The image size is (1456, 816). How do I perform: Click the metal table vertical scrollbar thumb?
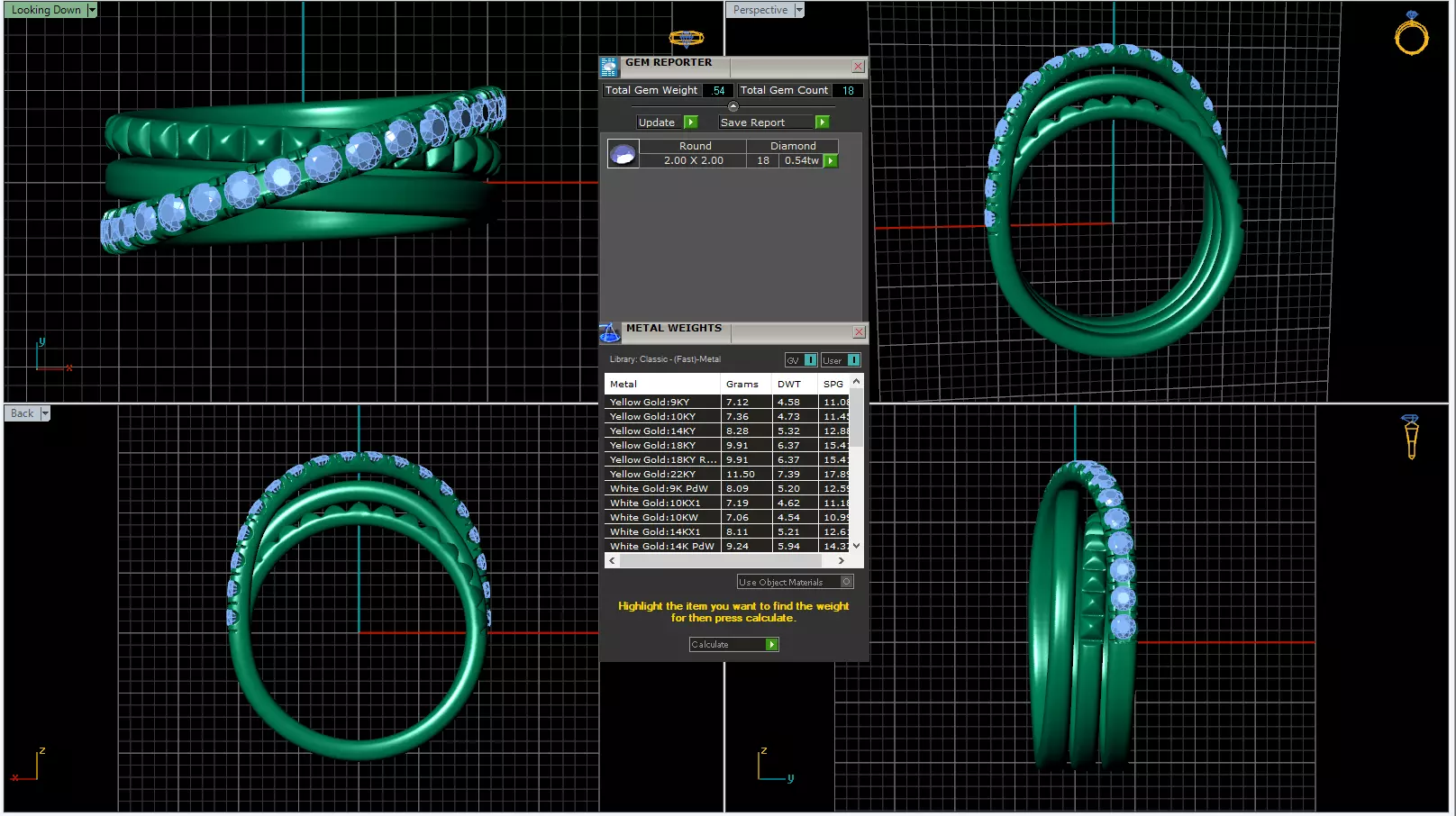856,418
